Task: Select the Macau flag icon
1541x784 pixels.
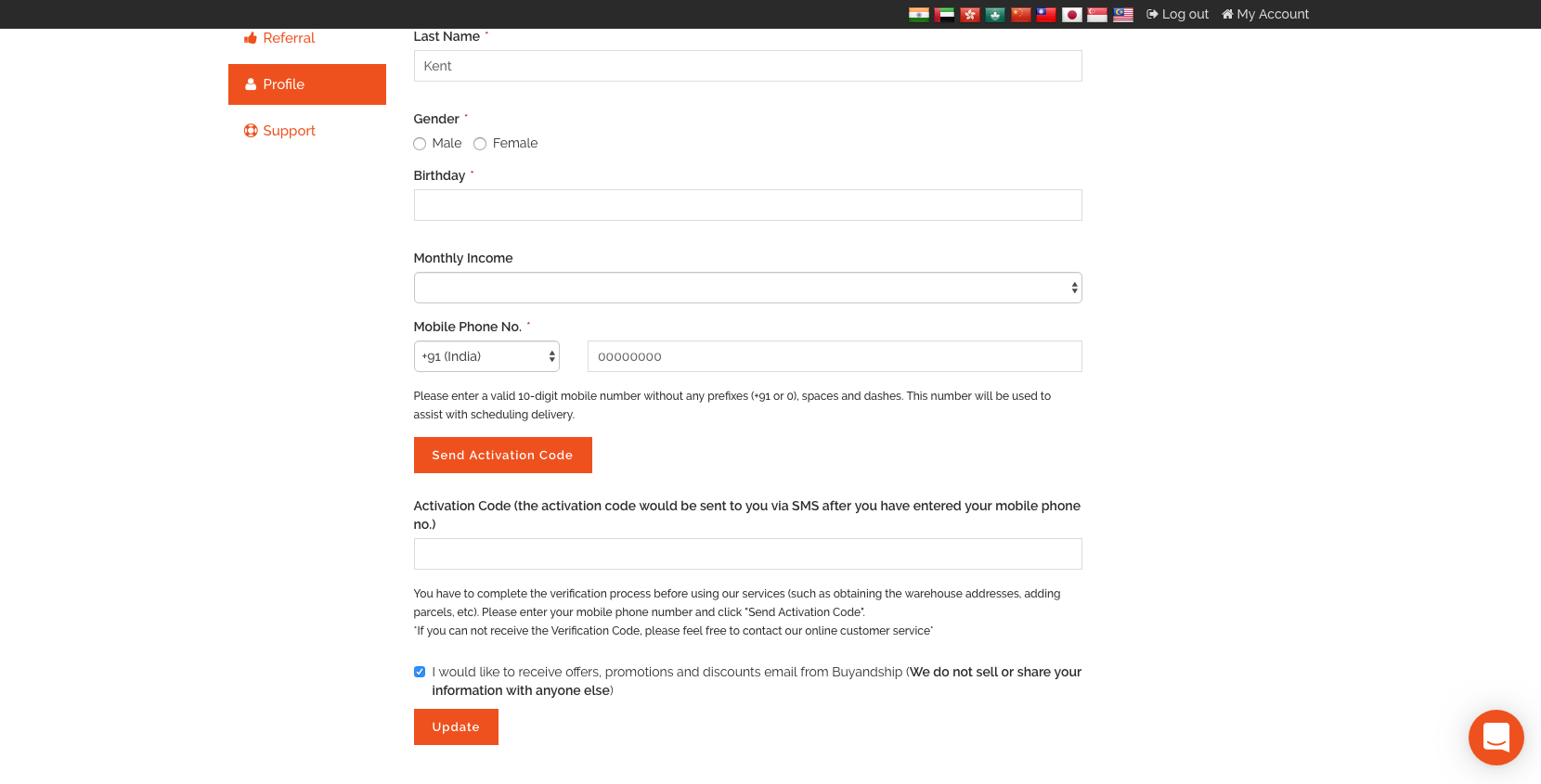Action: (995, 14)
